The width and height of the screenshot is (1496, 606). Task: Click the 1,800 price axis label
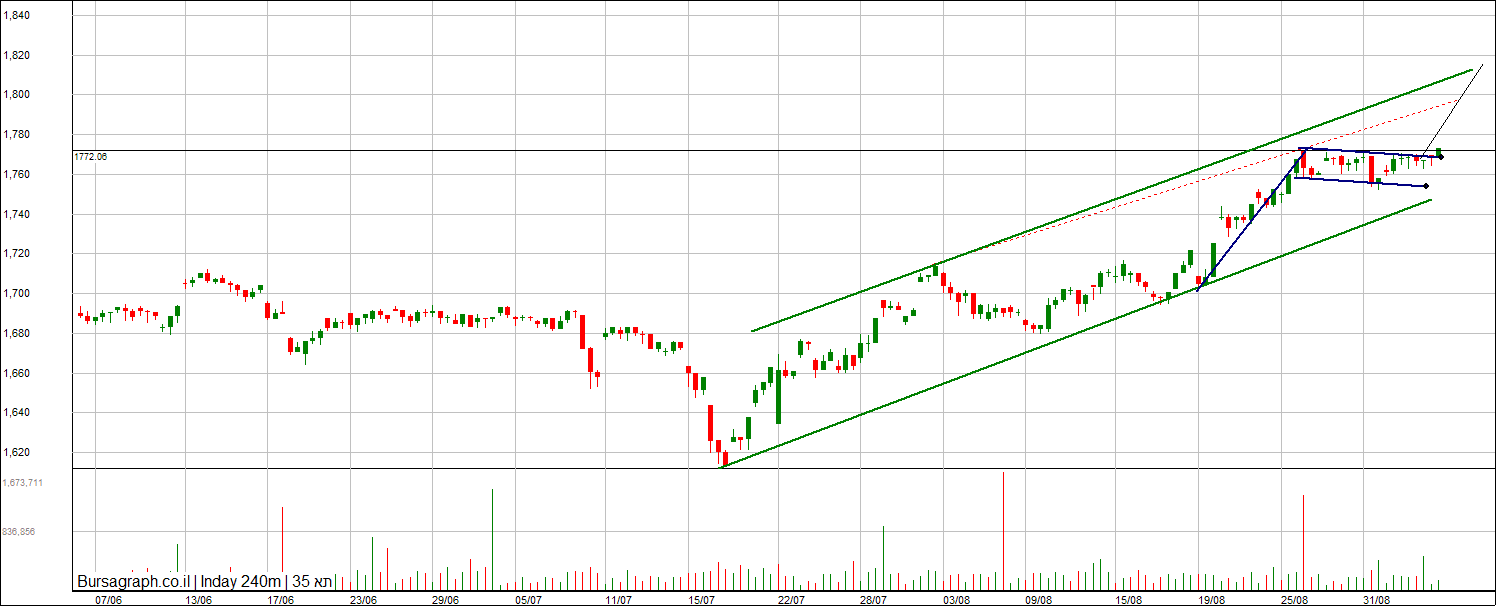[x=15, y=95]
